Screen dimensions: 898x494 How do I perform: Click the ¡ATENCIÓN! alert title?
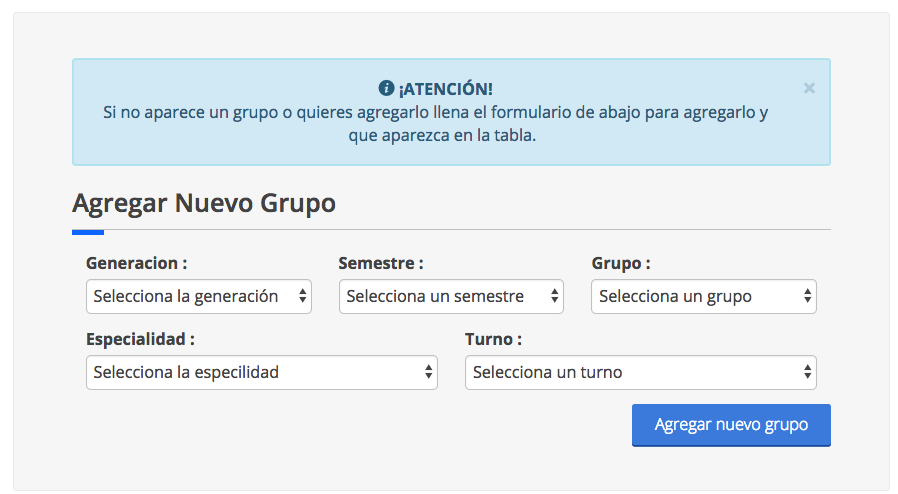point(445,88)
